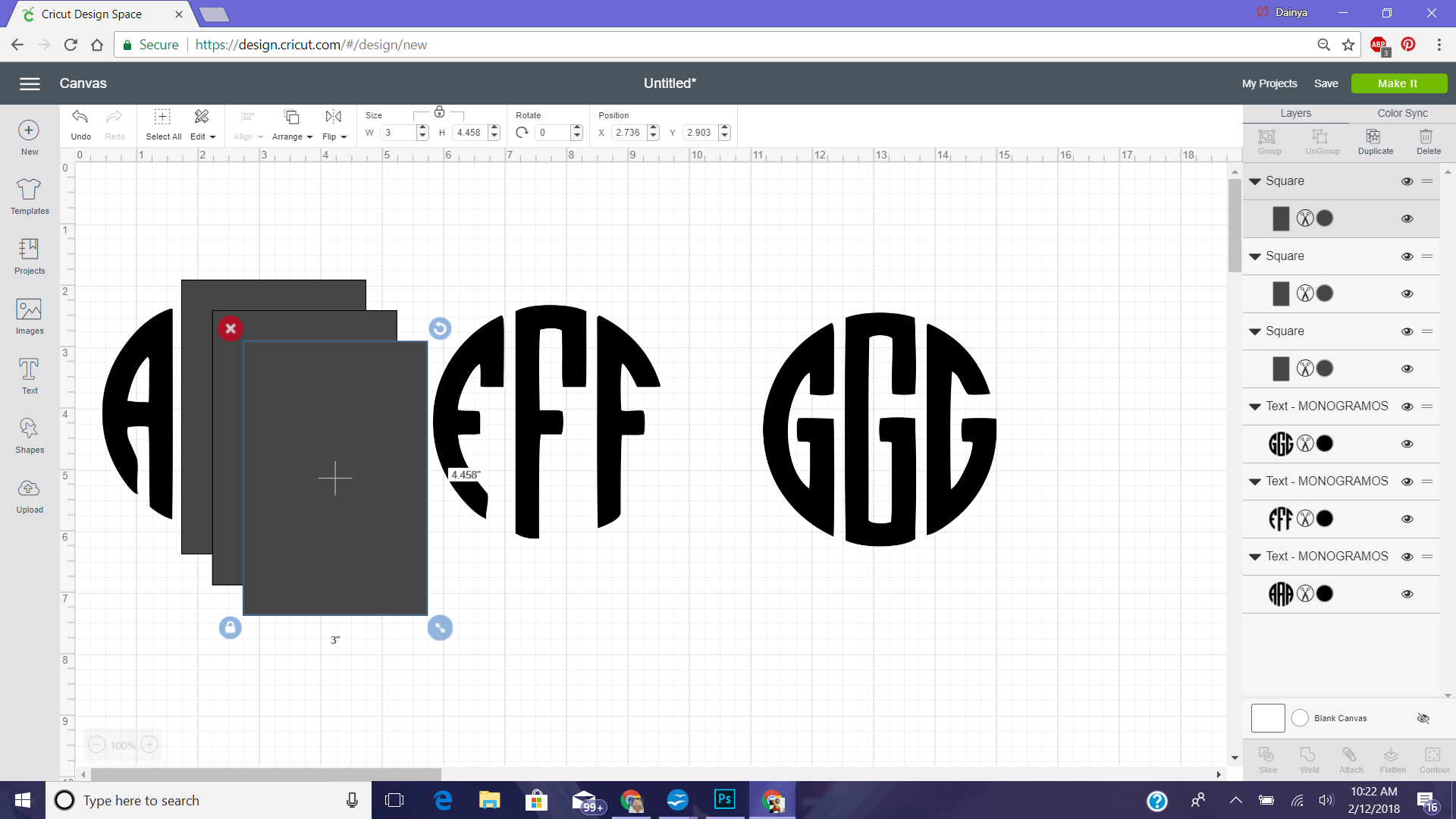1456x819 pixels.
Task: Click the green Make It button
Action: (1398, 83)
